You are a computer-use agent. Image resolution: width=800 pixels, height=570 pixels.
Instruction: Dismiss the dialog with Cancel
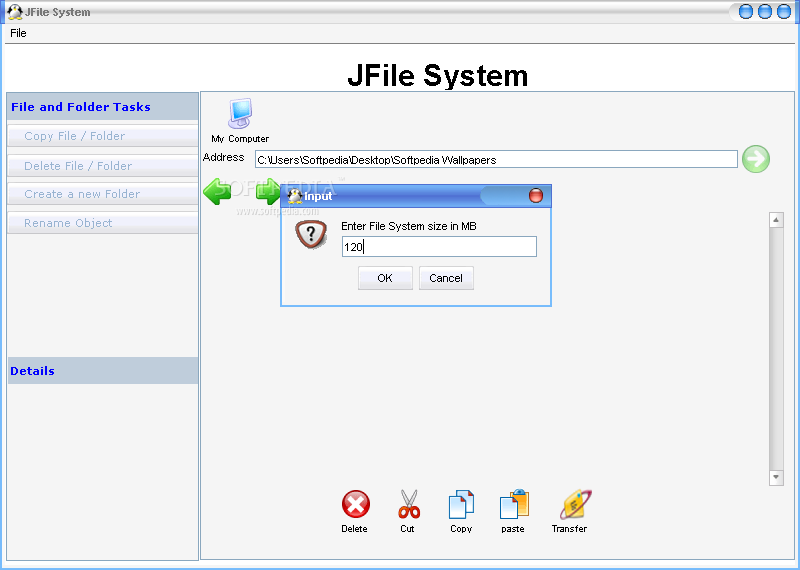coord(446,278)
